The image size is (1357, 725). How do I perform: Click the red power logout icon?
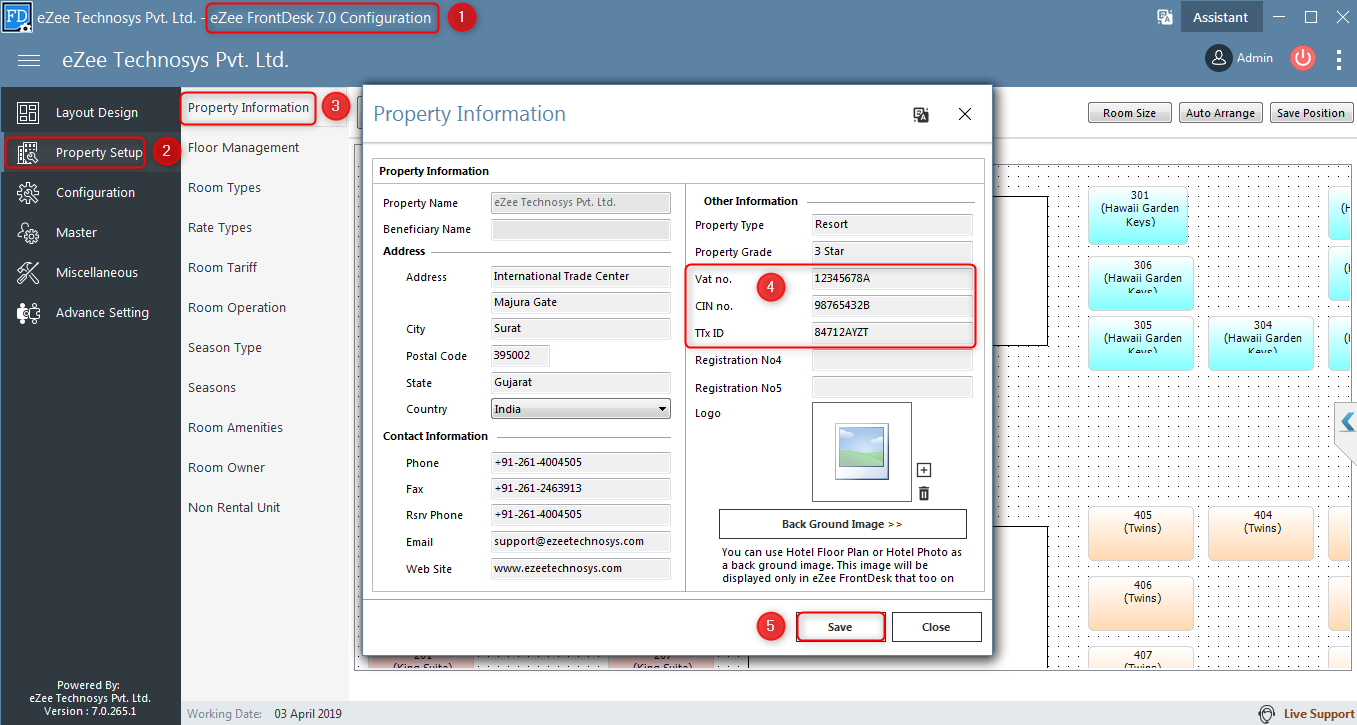tap(1302, 58)
